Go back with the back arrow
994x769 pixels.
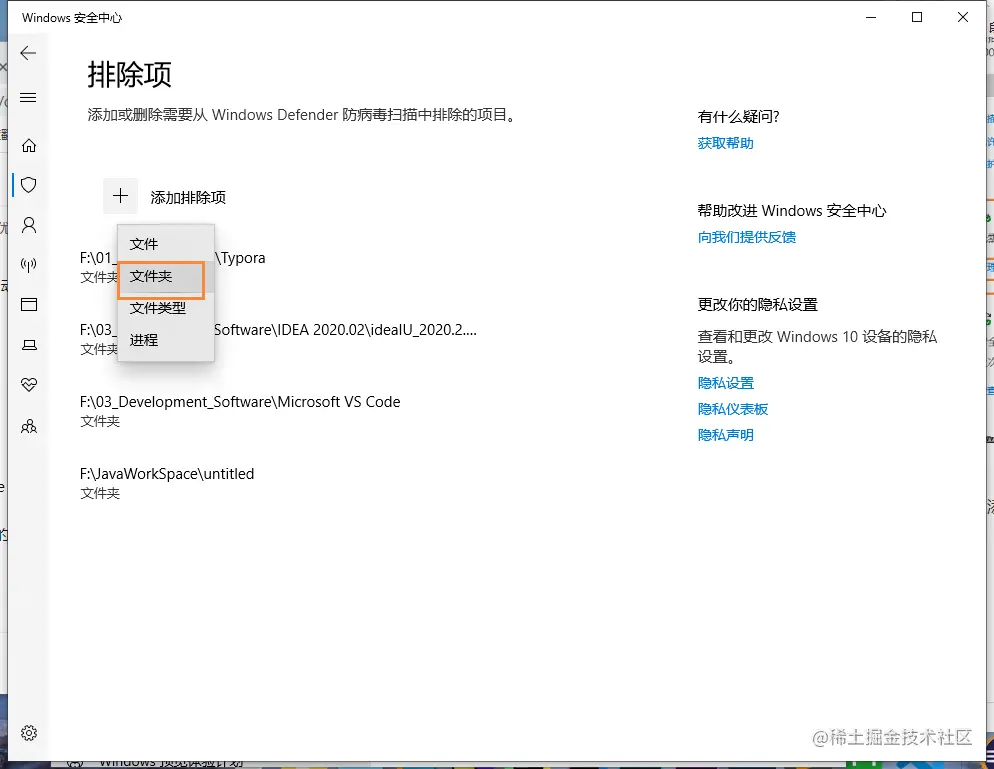click(x=28, y=53)
